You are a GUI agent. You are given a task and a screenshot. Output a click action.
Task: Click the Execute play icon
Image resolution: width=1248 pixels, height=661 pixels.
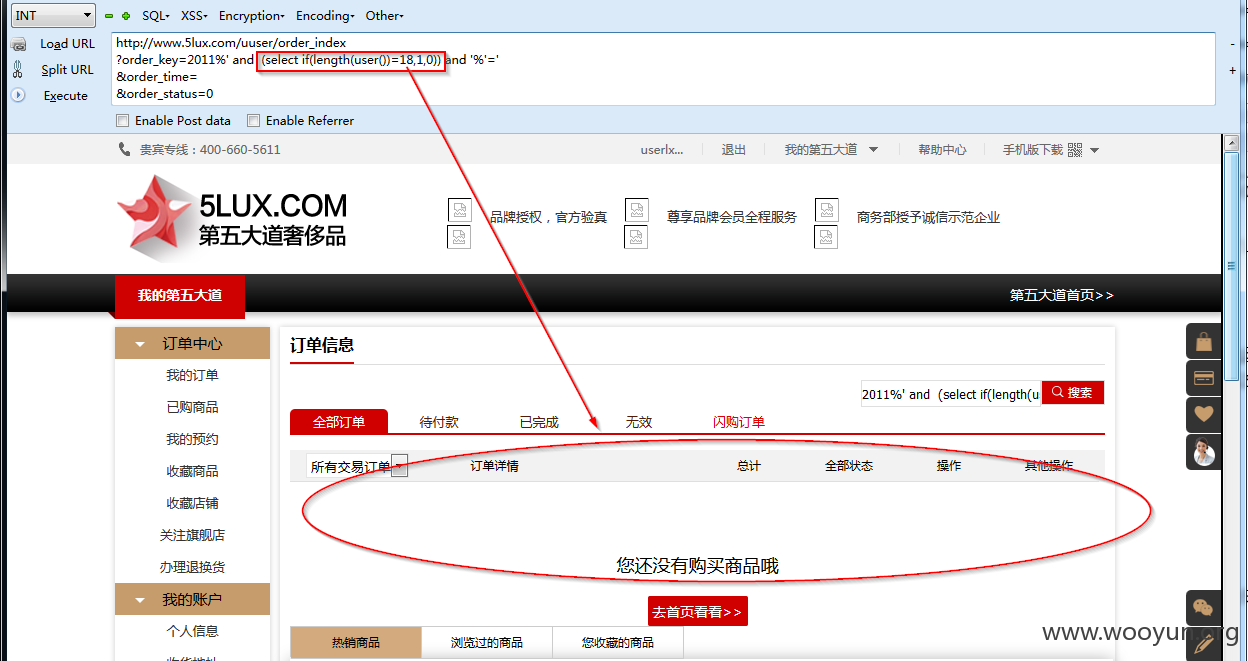(18, 95)
